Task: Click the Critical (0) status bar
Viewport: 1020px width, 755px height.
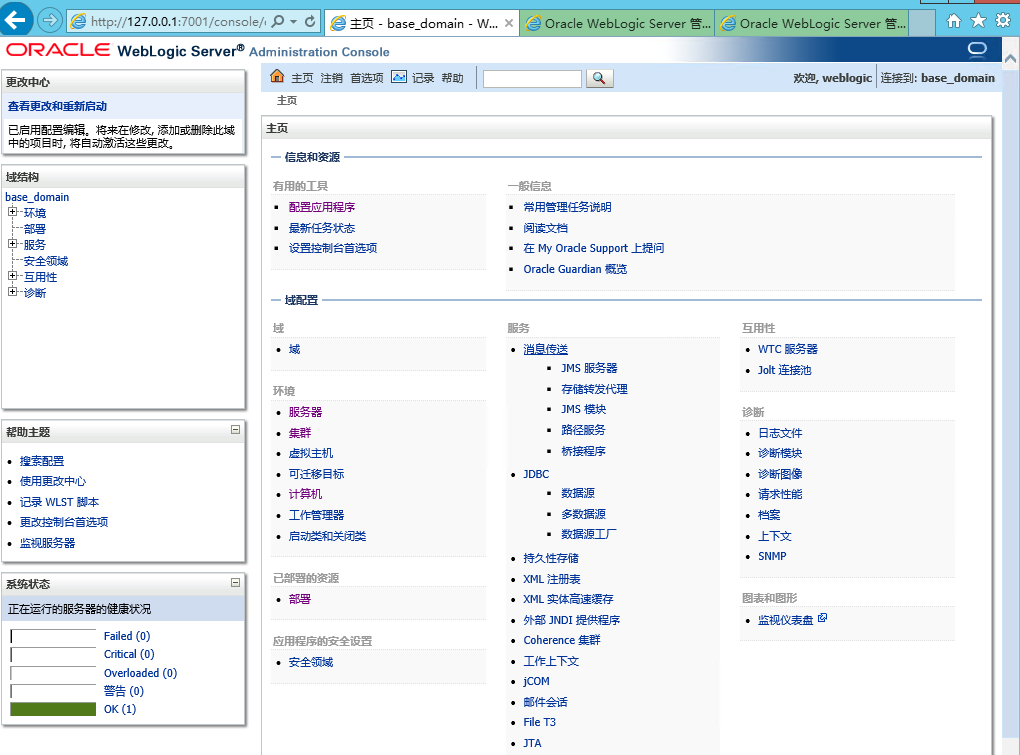Action: (x=53, y=654)
